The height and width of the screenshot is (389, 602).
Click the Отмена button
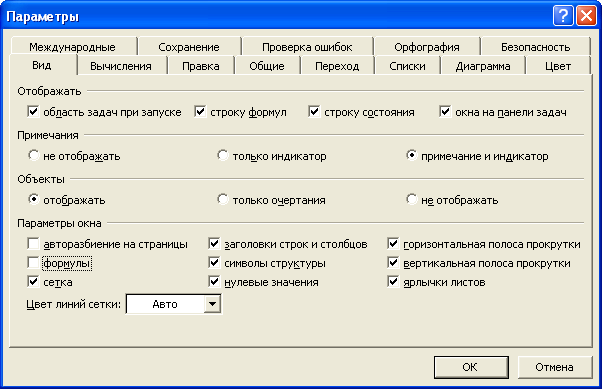(555, 367)
